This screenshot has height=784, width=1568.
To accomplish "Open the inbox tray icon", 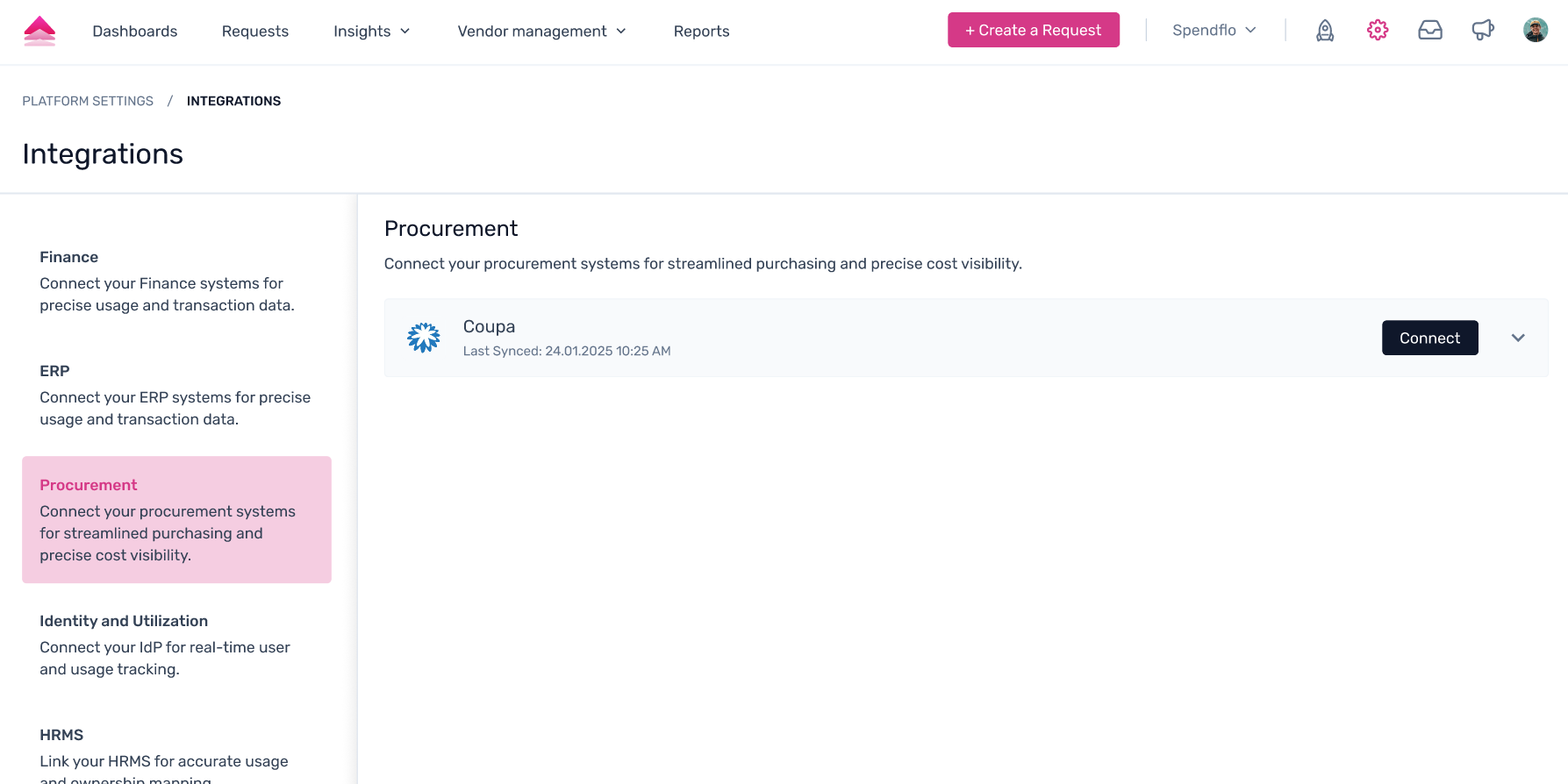I will [x=1430, y=31].
